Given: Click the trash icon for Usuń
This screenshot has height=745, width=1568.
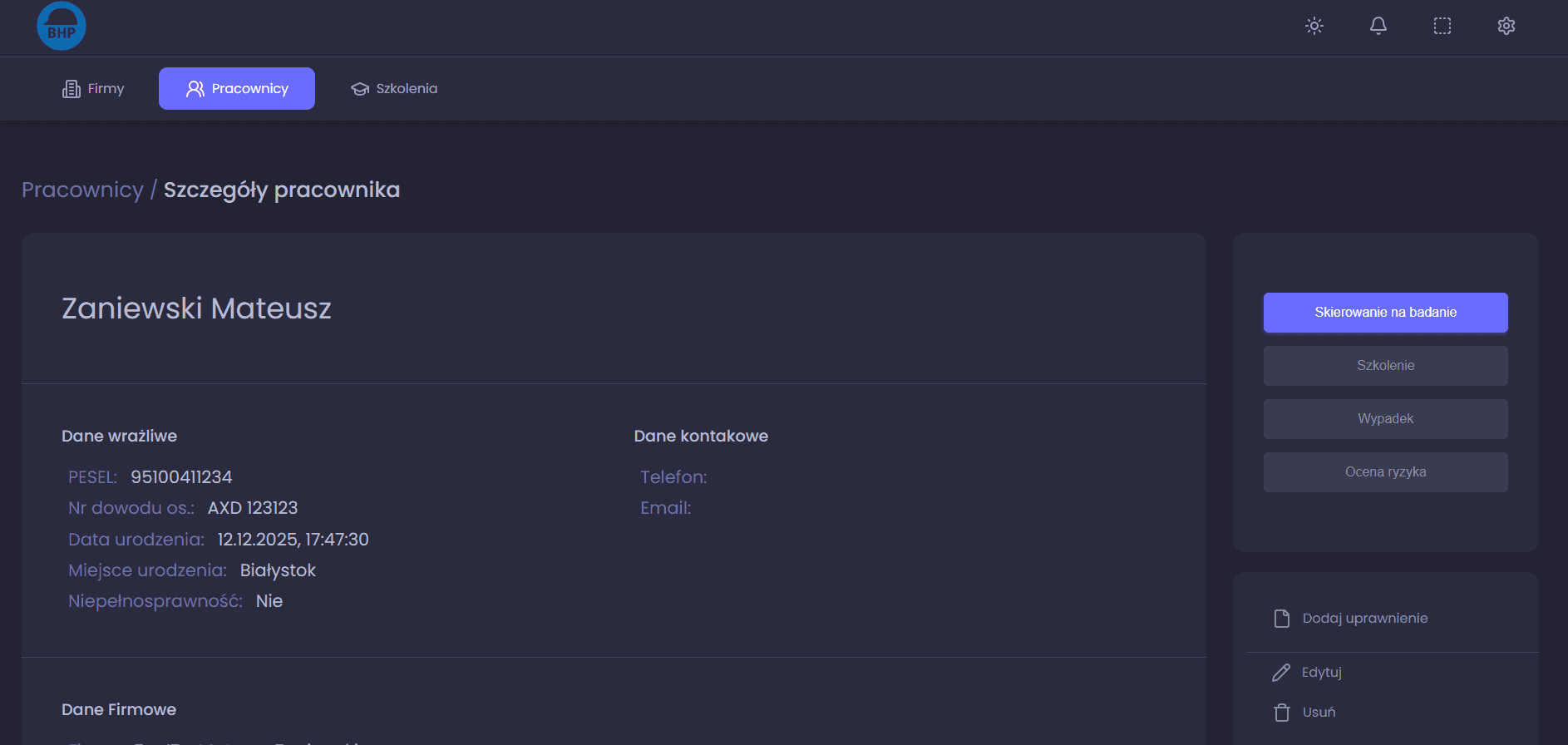Looking at the screenshot, I should click(x=1281, y=713).
